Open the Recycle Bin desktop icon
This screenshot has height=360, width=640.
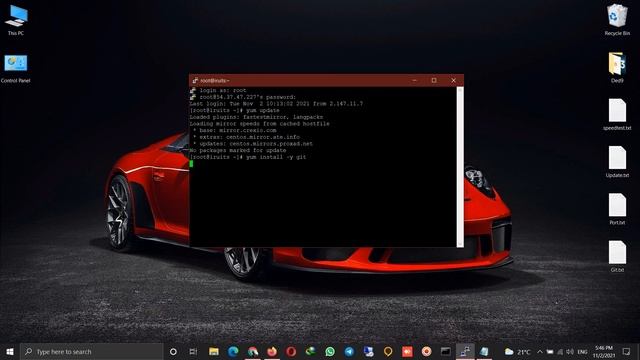[617, 20]
